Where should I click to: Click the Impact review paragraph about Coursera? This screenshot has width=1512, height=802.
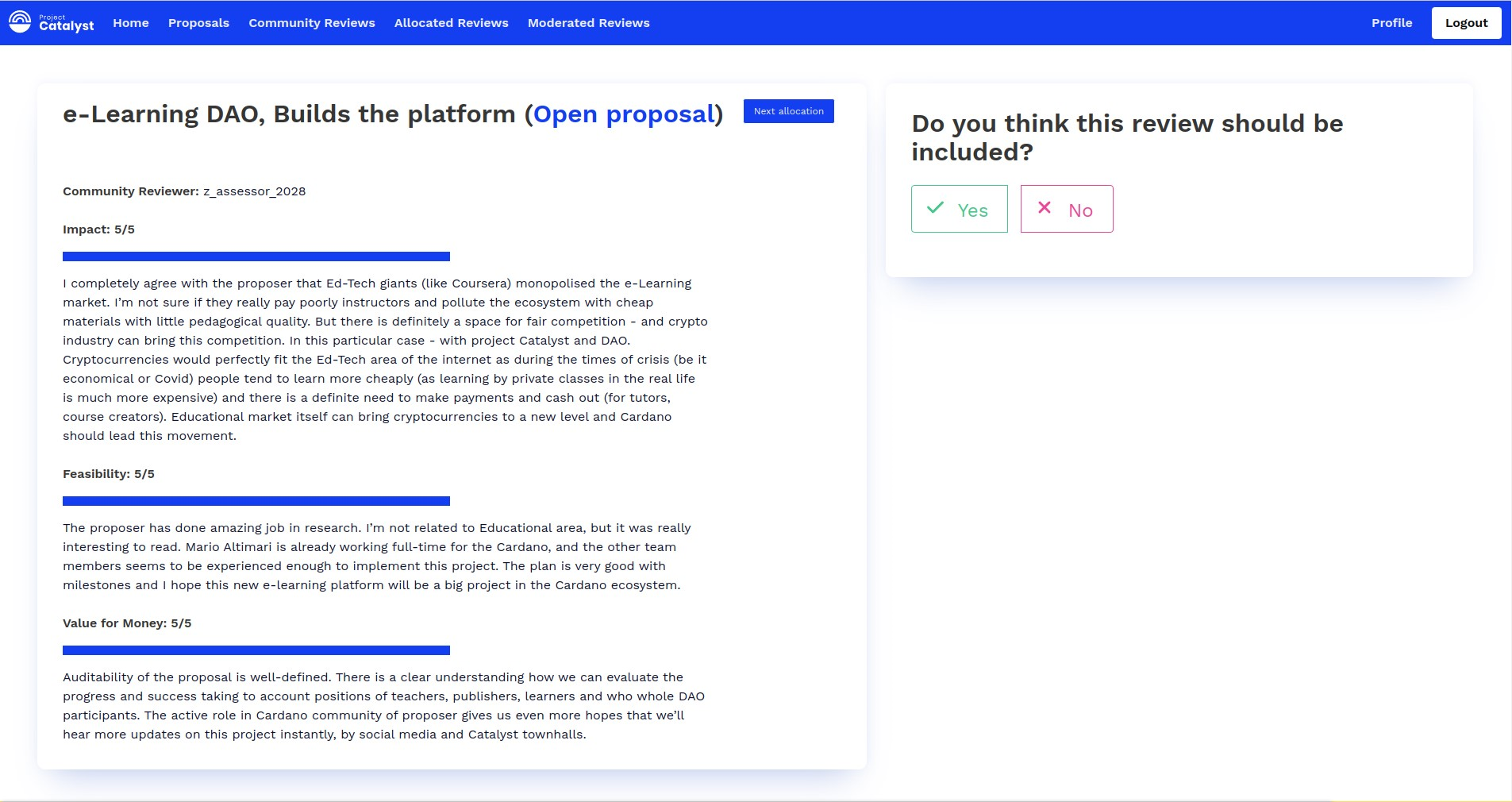coord(385,360)
